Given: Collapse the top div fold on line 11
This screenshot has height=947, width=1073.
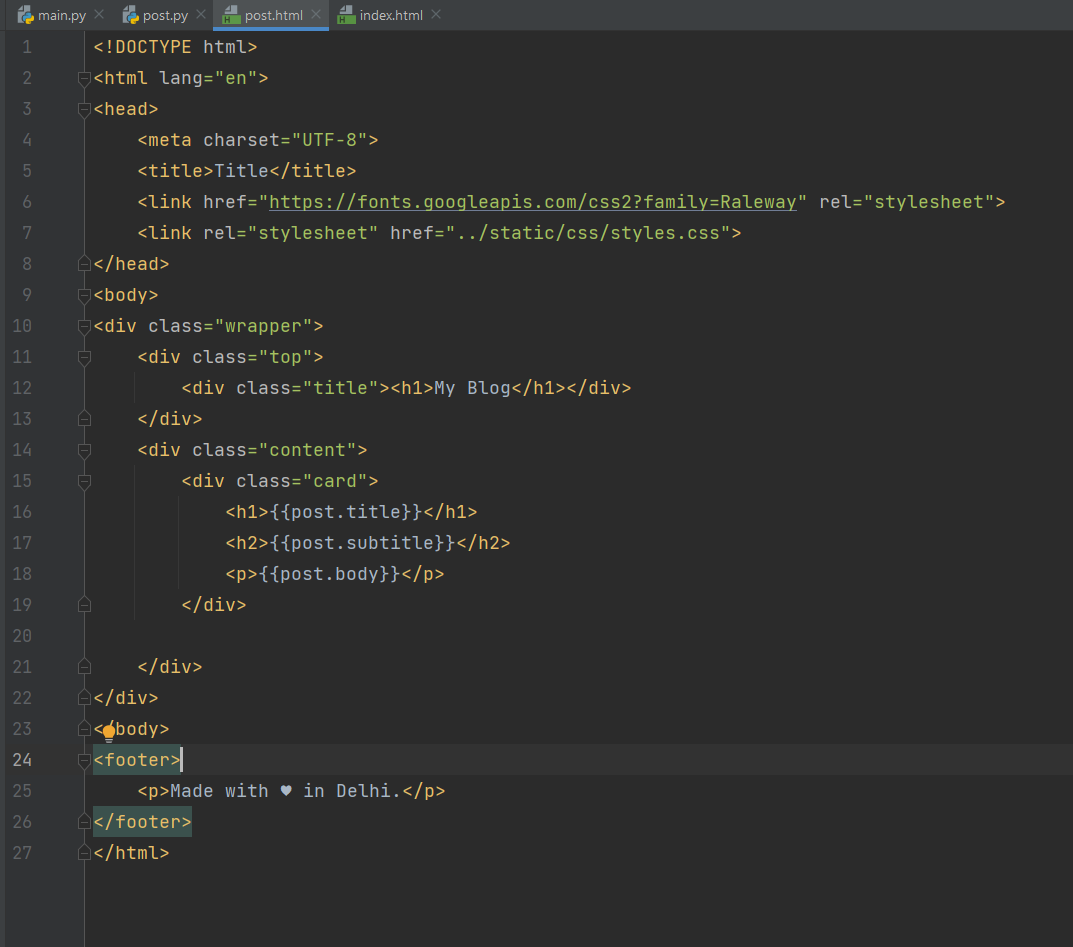Looking at the screenshot, I should pos(84,357).
